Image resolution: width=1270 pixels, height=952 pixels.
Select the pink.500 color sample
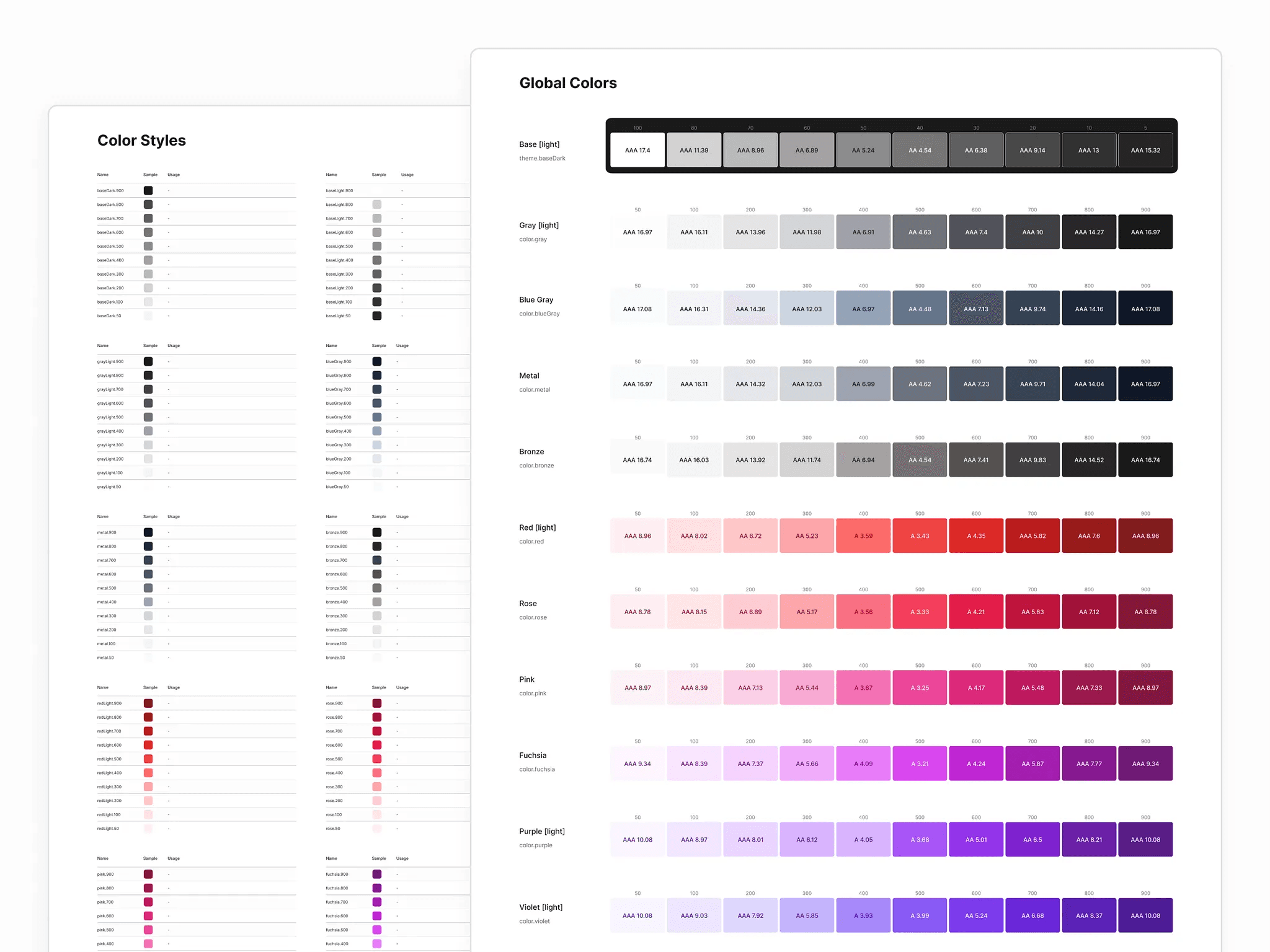click(148, 929)
